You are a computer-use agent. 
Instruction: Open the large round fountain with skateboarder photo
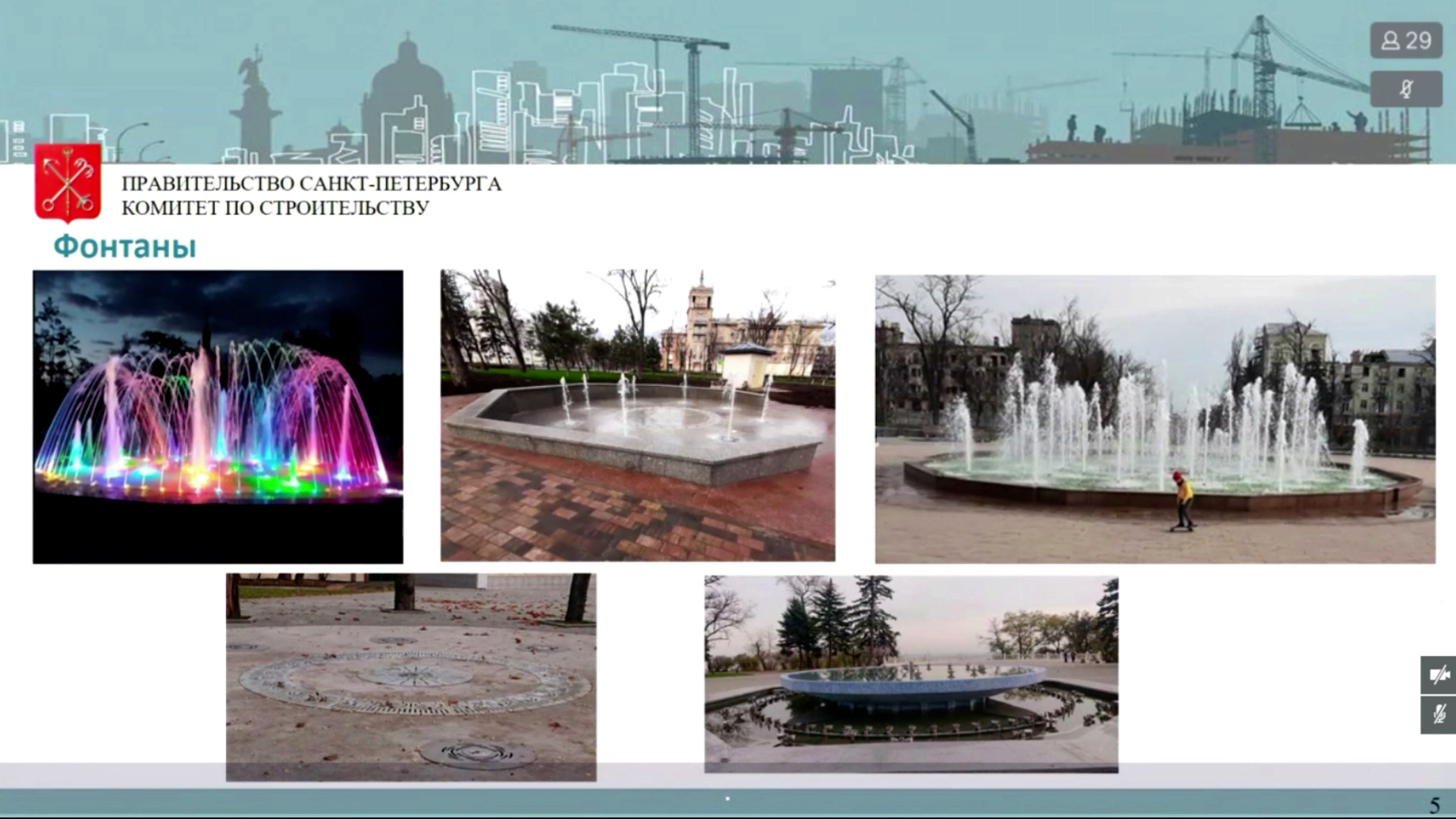(1154, 419)
